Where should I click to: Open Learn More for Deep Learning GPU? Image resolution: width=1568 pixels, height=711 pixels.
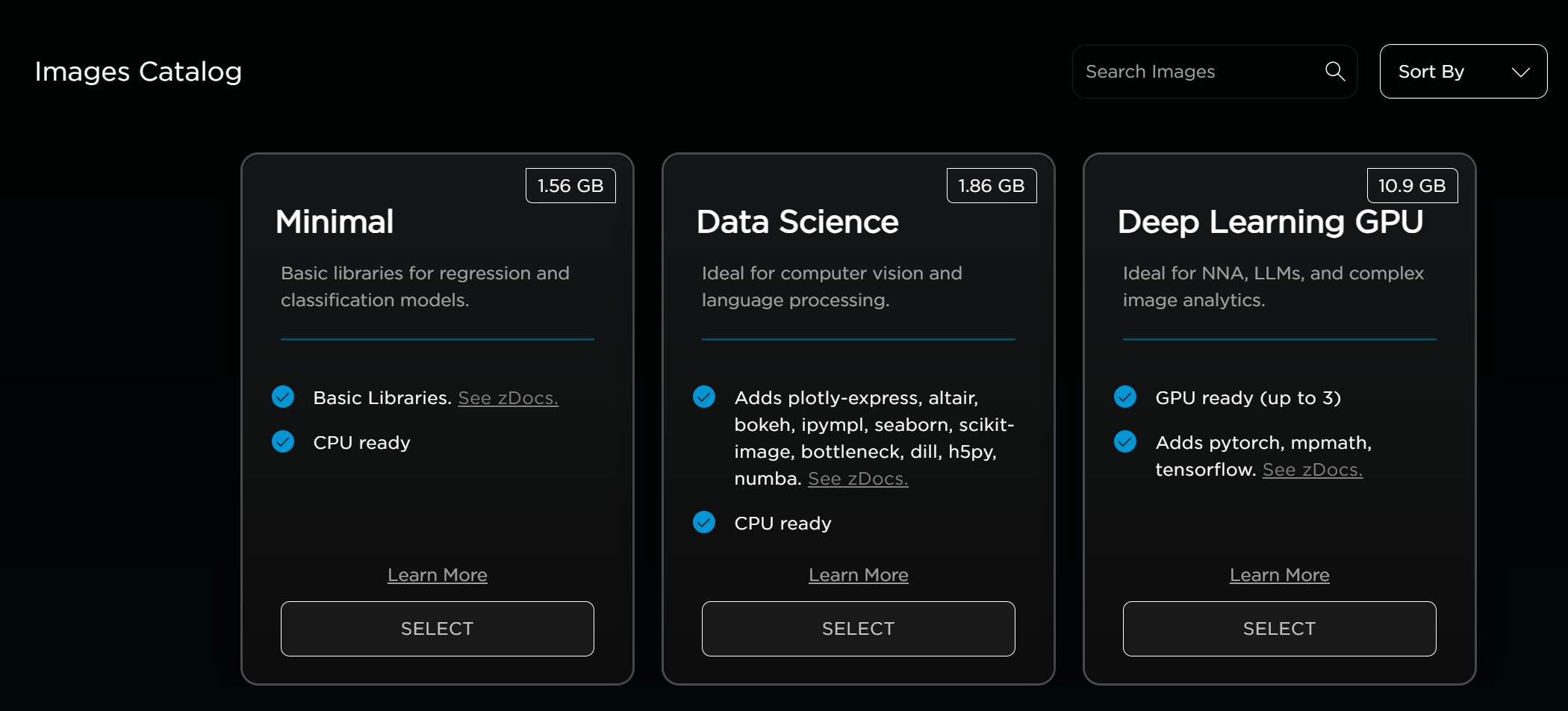(1280, 575)
